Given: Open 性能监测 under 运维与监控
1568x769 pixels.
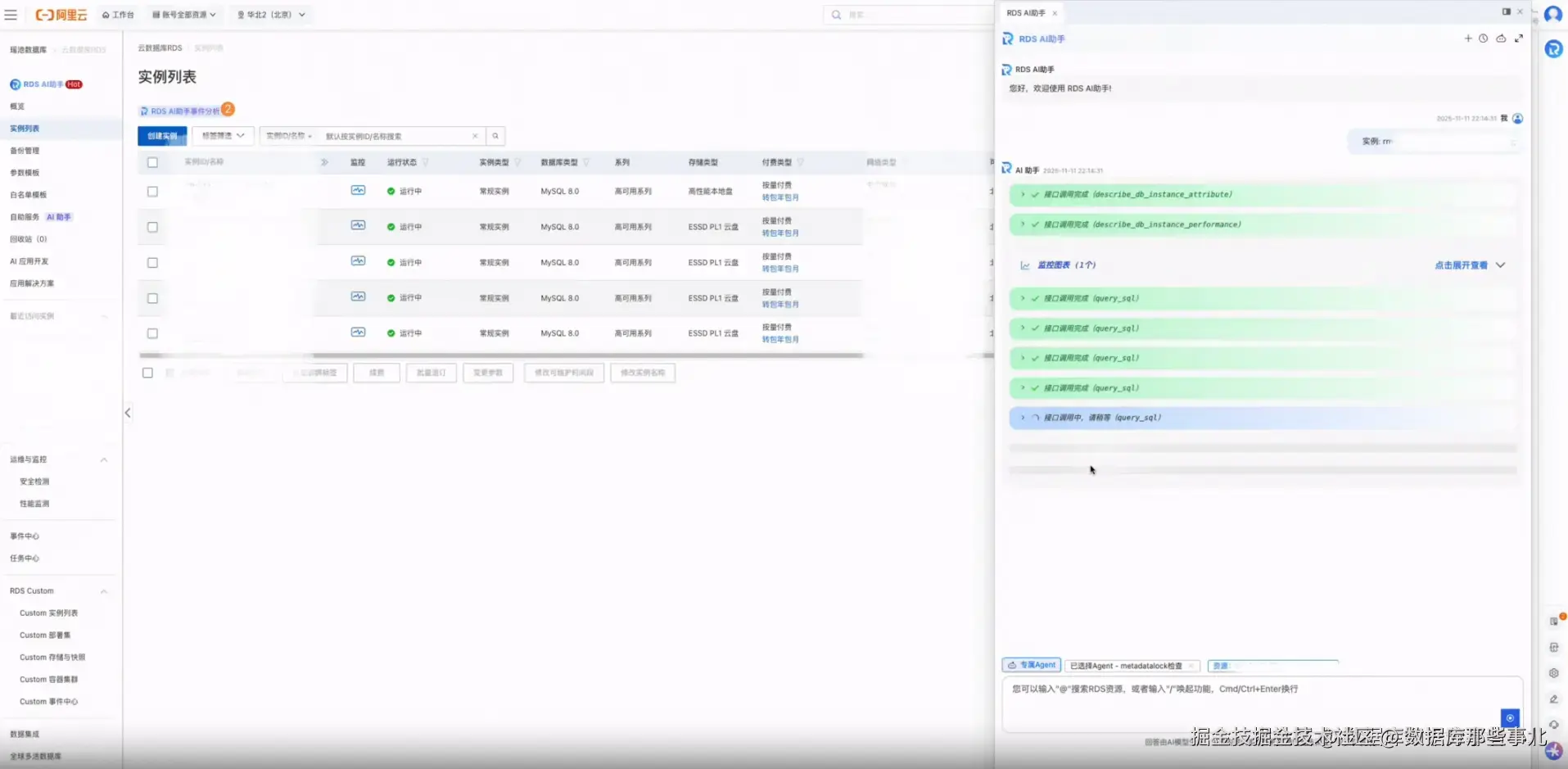Looking at the screenshot, I should tap(34, 504).
